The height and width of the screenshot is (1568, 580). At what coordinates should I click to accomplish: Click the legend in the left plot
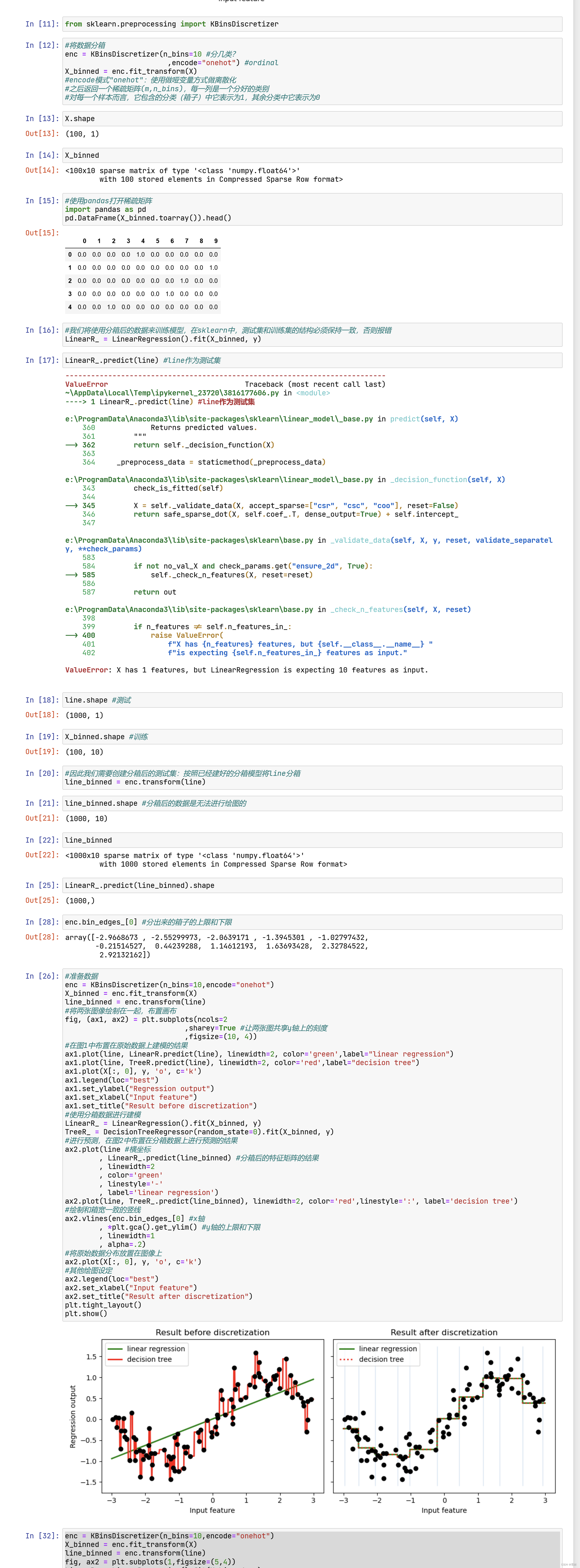[147, 1354]
